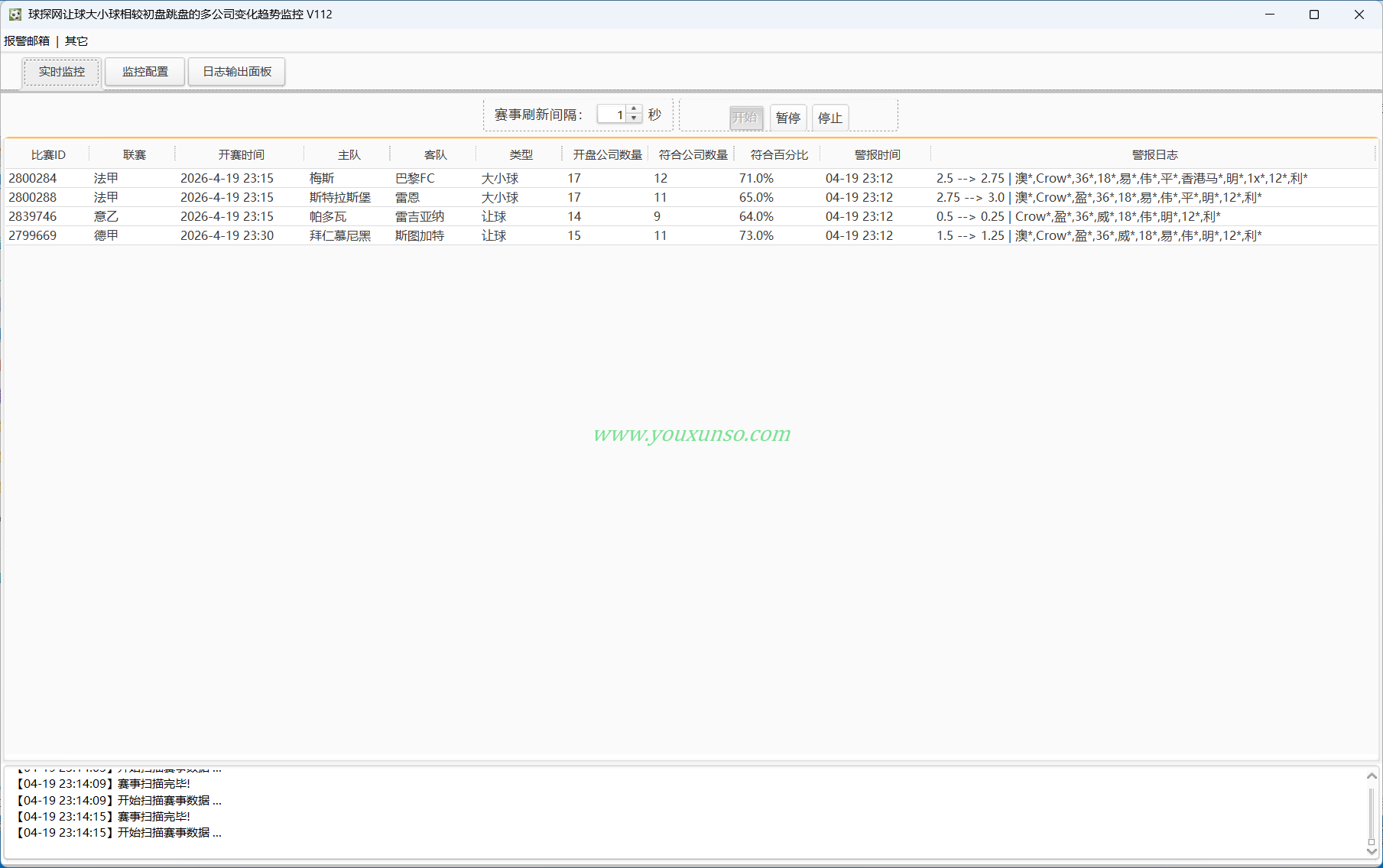The width and height of the screenshot is (1383, 868).
Task: Click the 符合公司数量 column header
Action: point(693,155)
